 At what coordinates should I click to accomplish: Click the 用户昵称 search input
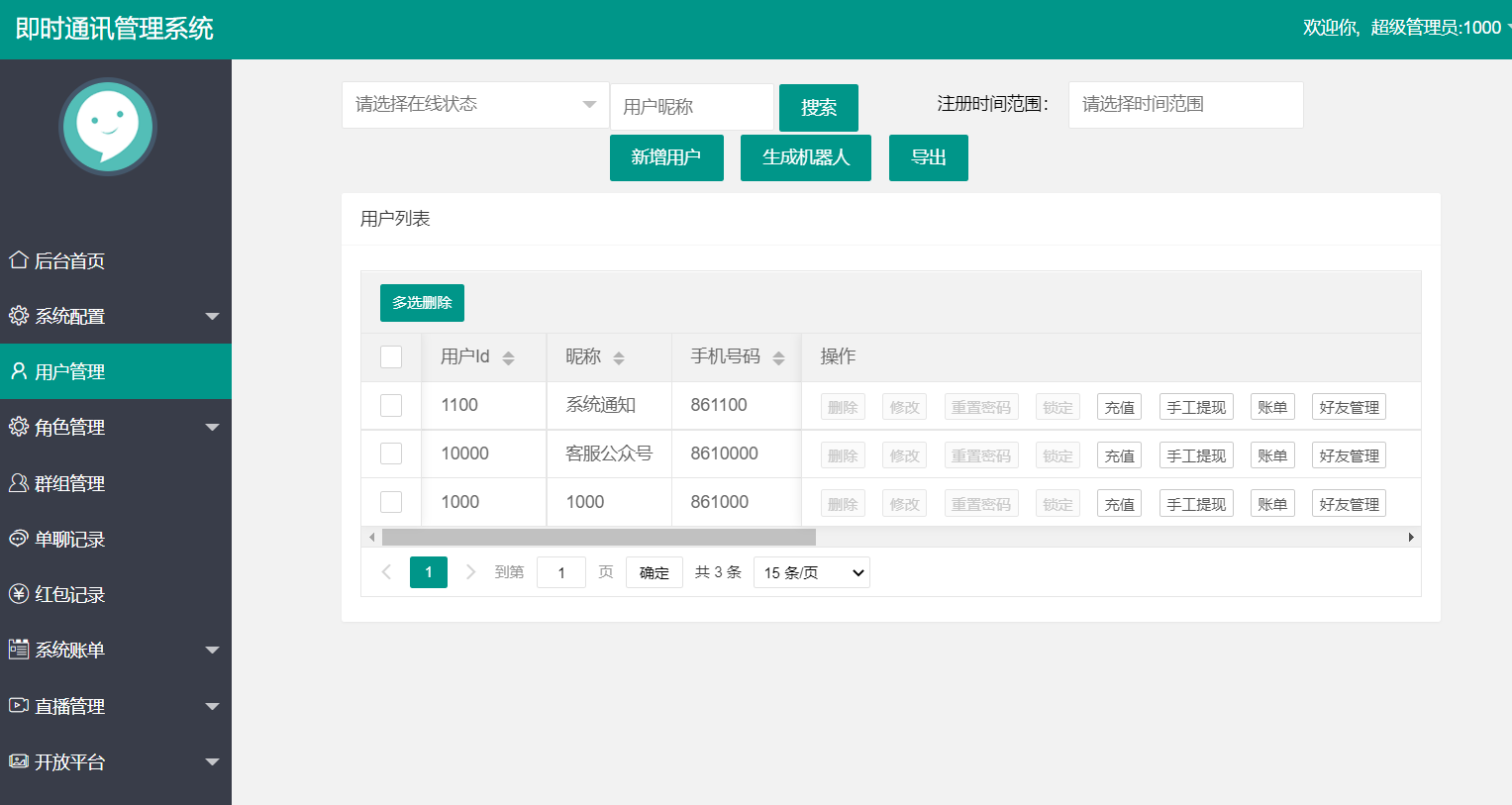(692, 107)
